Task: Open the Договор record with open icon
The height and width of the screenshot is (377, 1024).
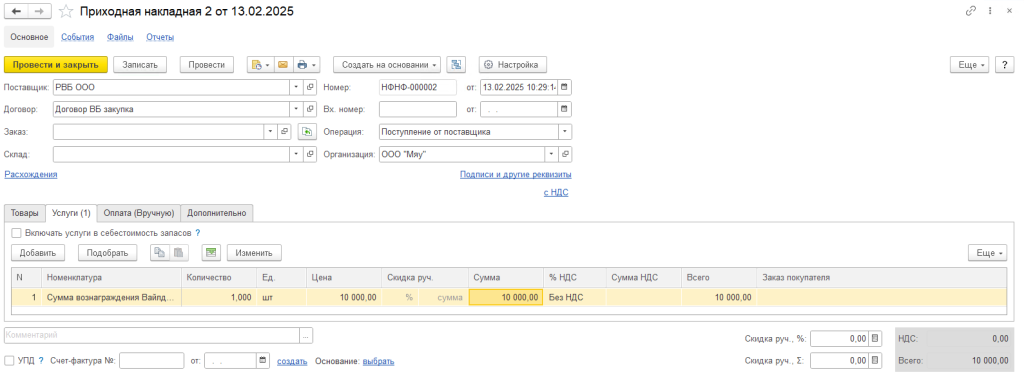Action: pos(311,109)
